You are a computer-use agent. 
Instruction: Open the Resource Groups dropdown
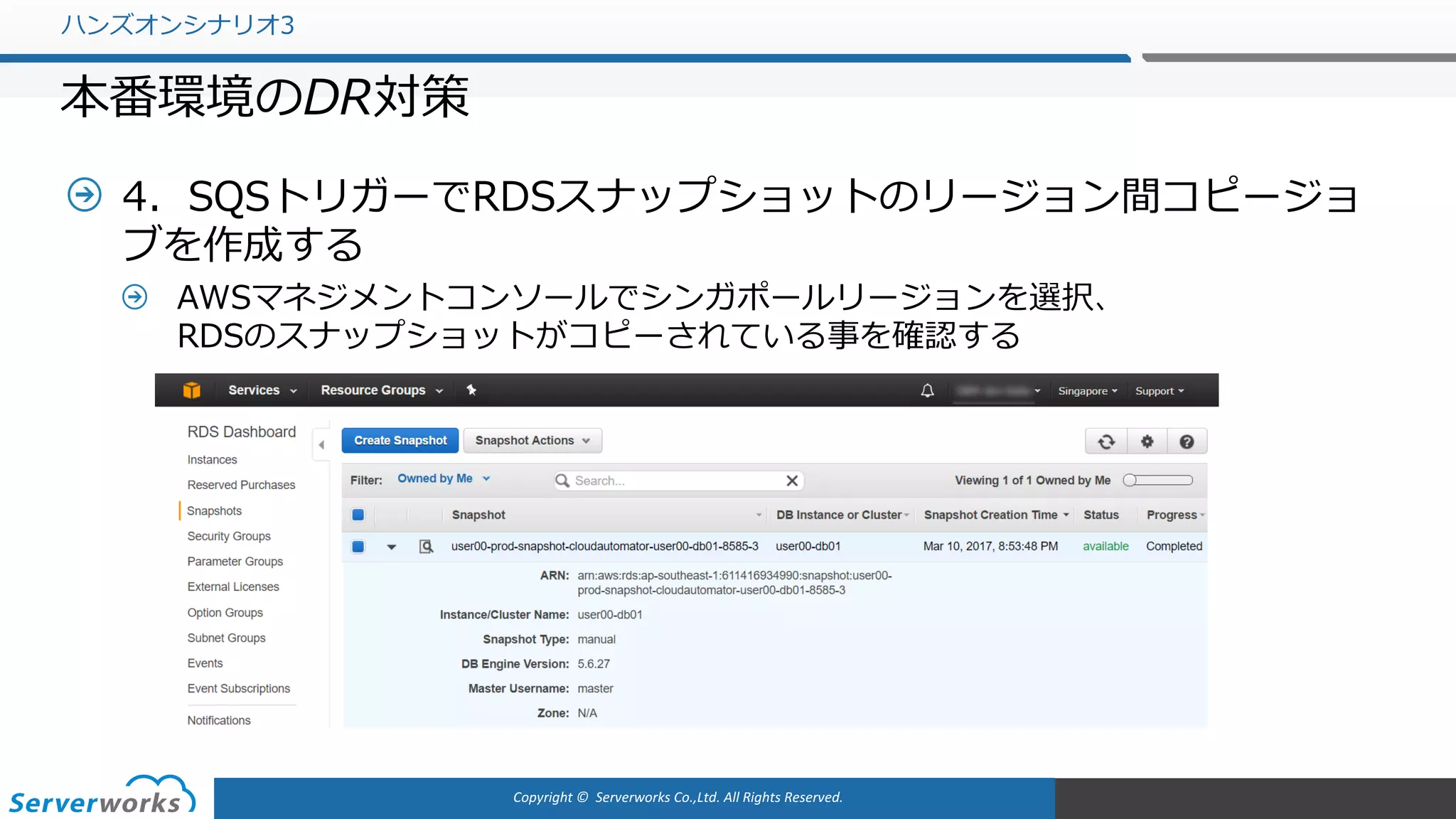(382, 390)
